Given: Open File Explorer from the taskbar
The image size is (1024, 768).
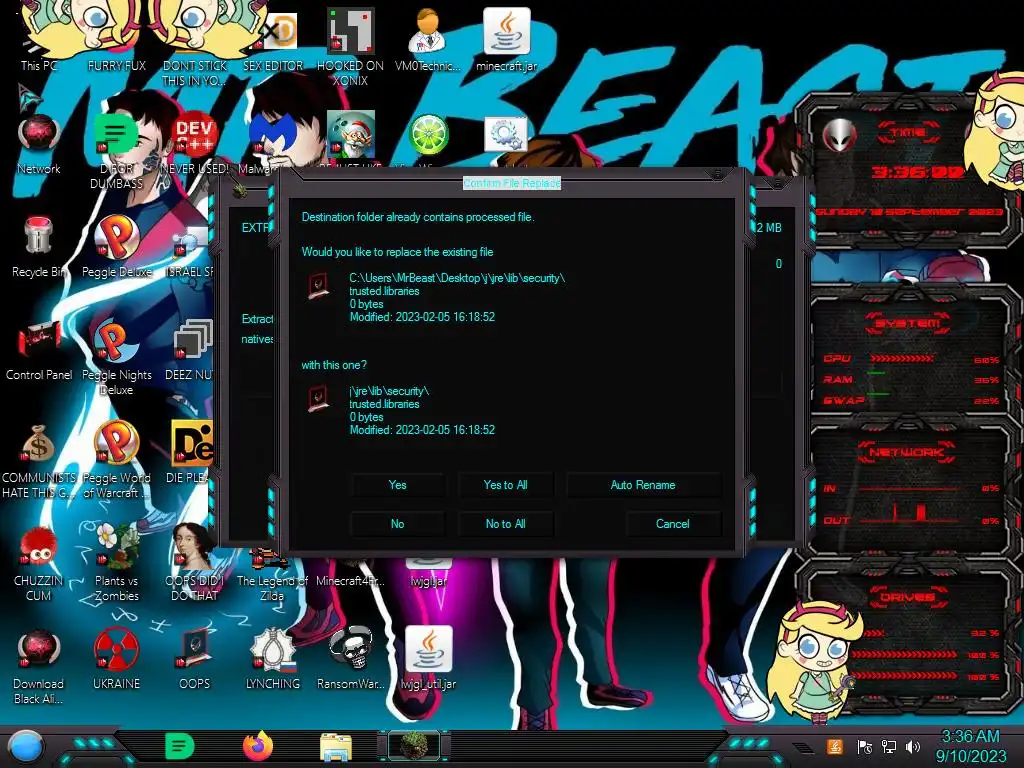Looking at the screenshot, I should pyautogui.click(x=336, y=746).
